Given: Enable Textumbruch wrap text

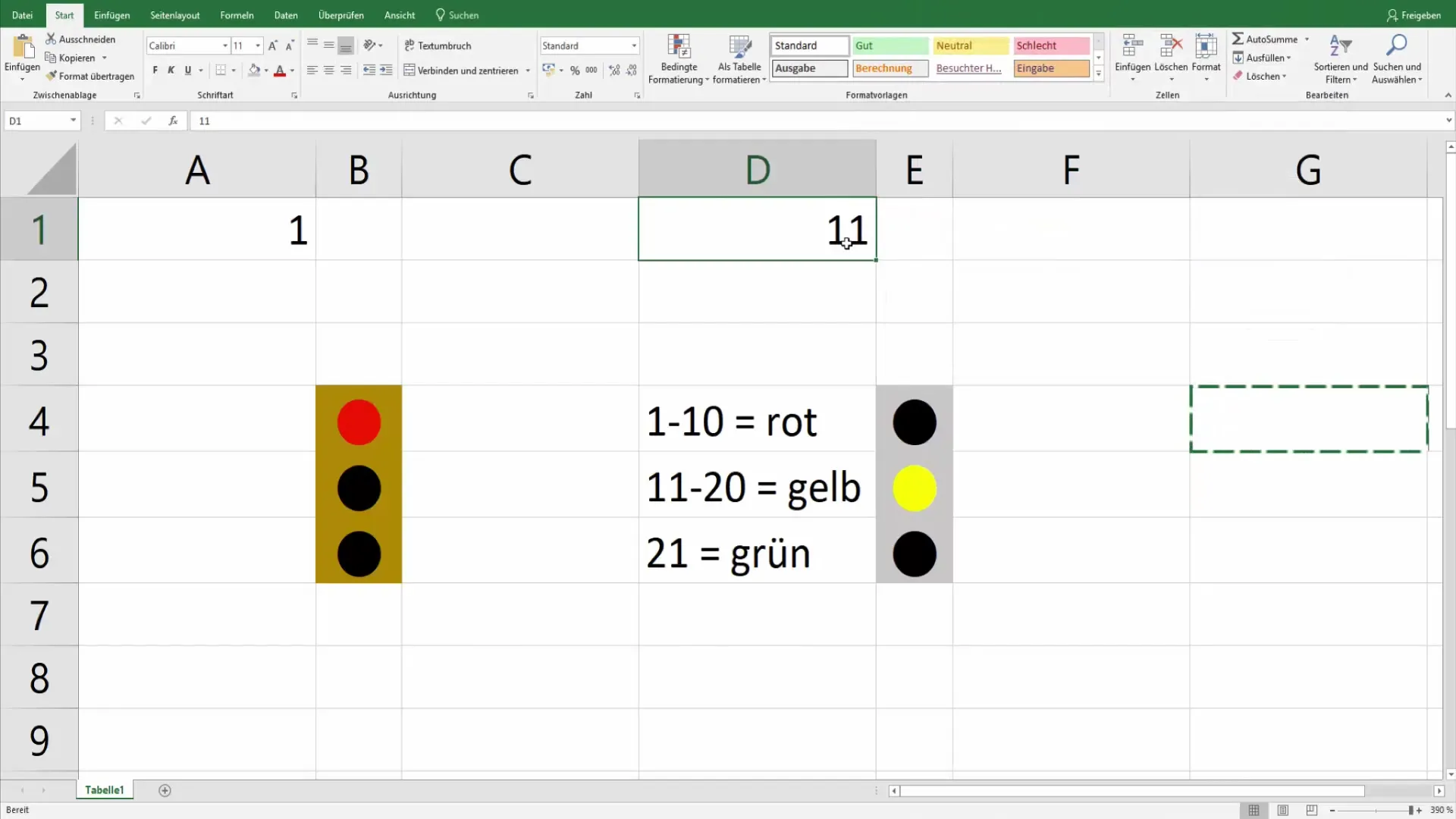Looking at the screenshot, I should tap(438, 45).
